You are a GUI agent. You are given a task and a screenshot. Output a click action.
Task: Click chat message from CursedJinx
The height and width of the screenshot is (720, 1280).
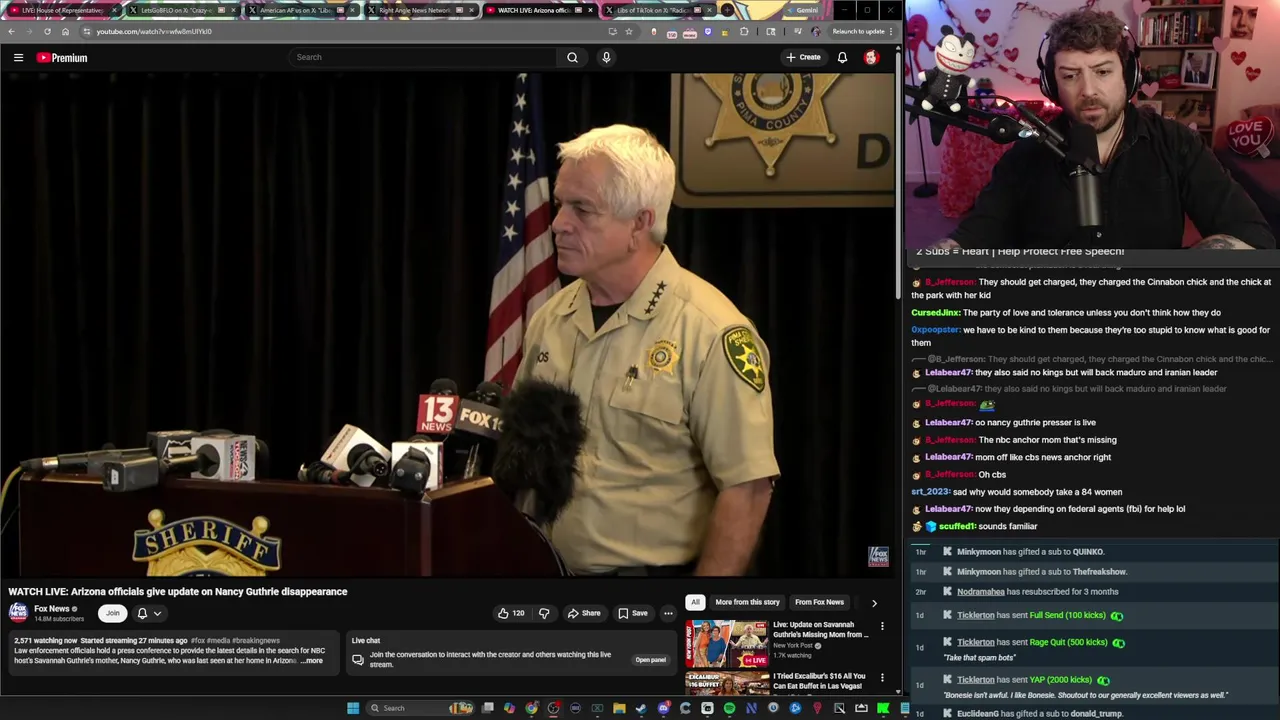coord(1066,313)
